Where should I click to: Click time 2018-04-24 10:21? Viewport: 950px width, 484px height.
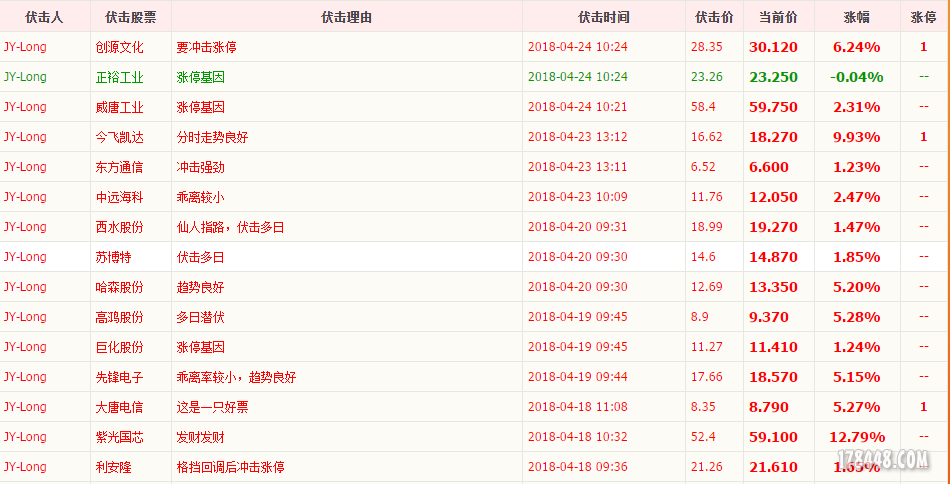click(578, 107)
